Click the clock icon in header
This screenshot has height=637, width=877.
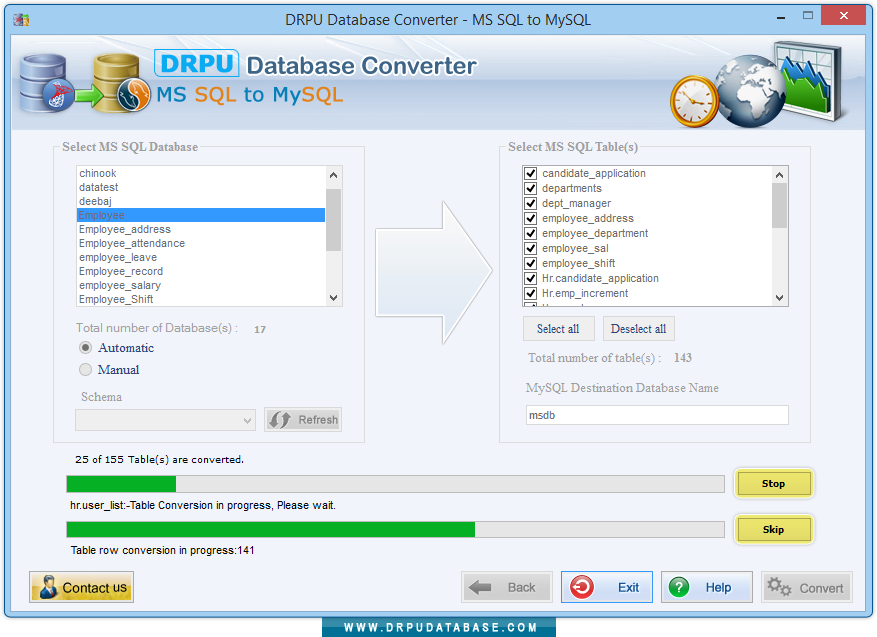694,101
